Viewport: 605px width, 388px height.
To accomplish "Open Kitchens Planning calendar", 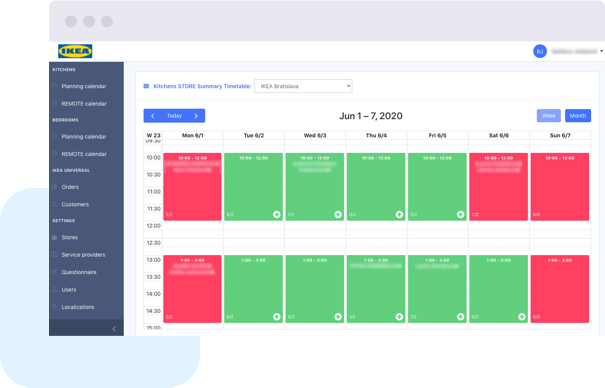I will (x=84, y=86).
